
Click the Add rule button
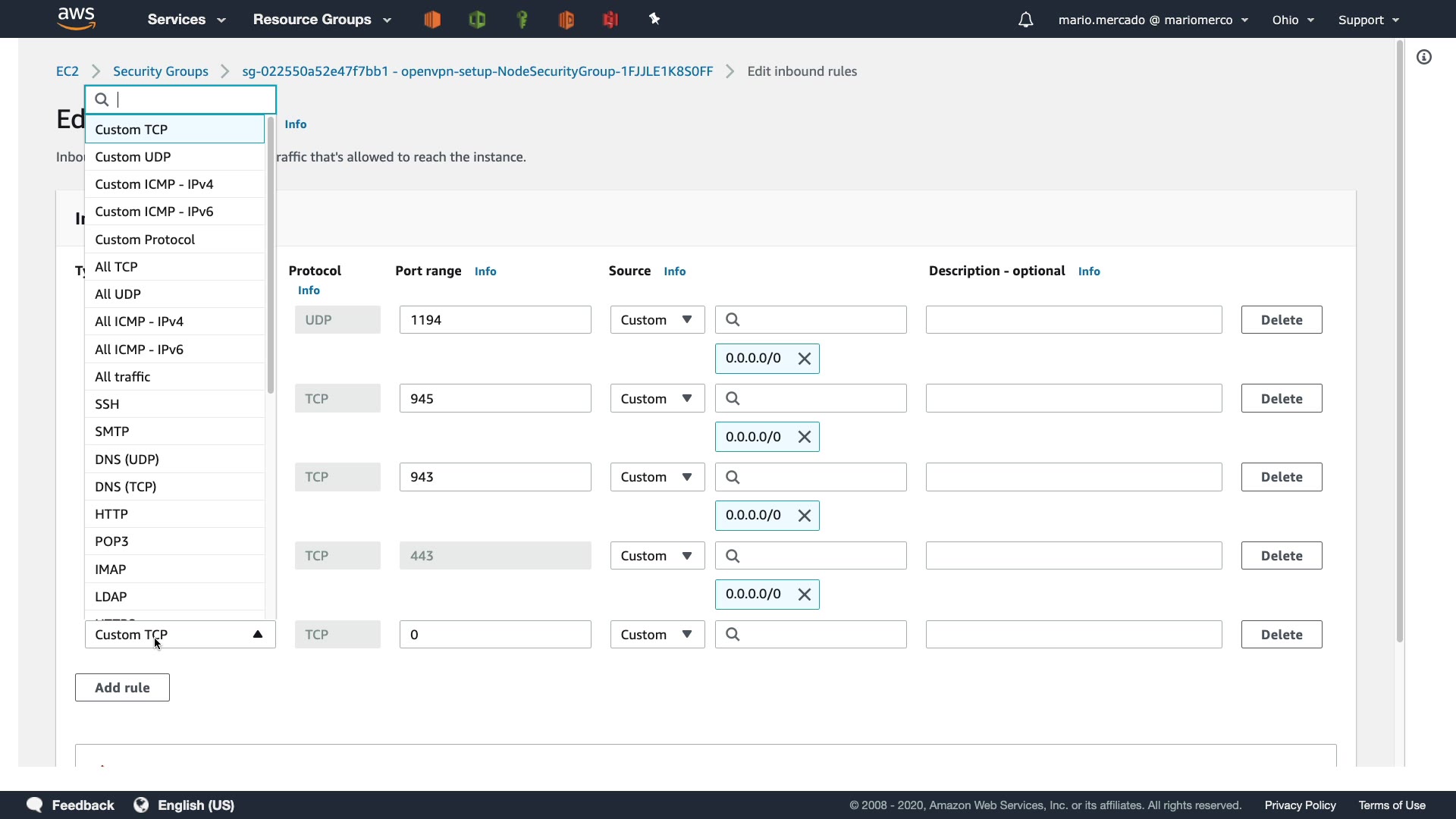(122, 688)
